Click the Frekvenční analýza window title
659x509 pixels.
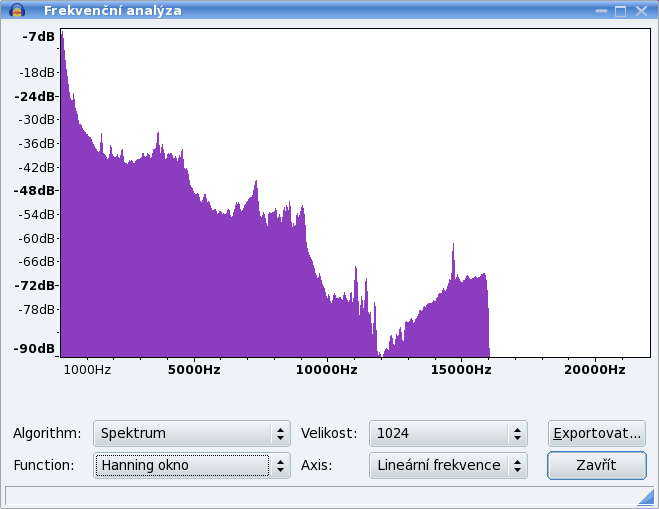tap(113, 11)
